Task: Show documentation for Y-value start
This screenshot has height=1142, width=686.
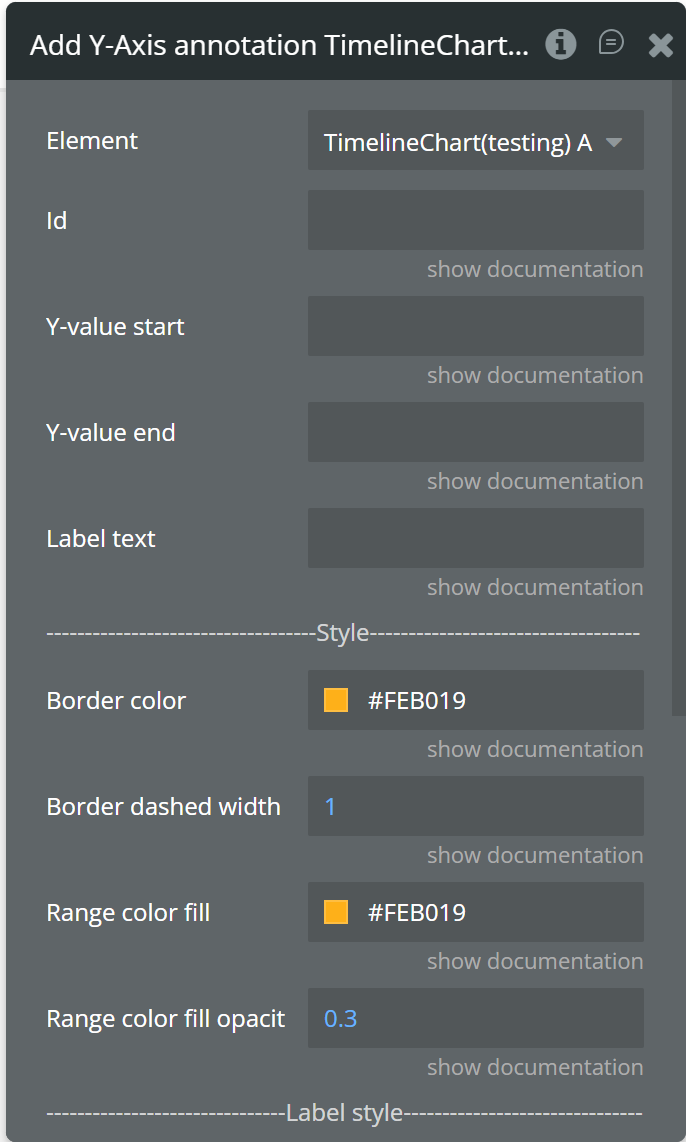Action: 534,375
